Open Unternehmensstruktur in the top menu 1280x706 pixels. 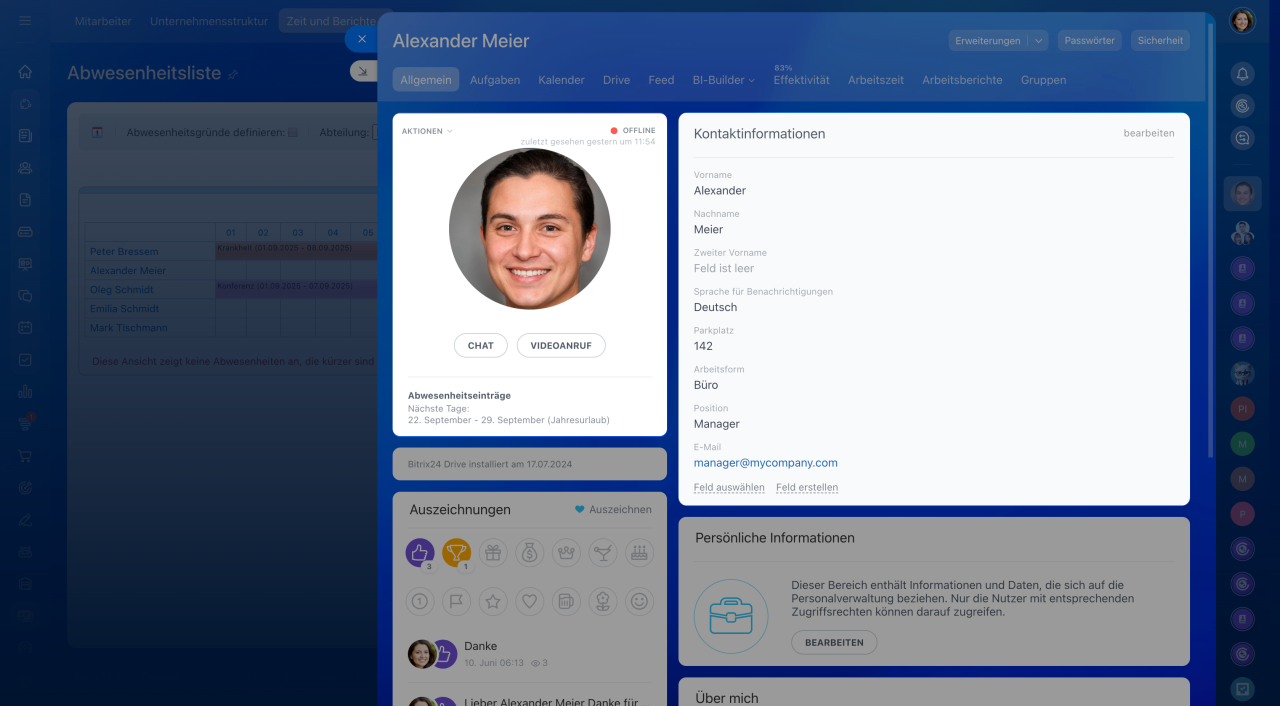coord(209,21)
